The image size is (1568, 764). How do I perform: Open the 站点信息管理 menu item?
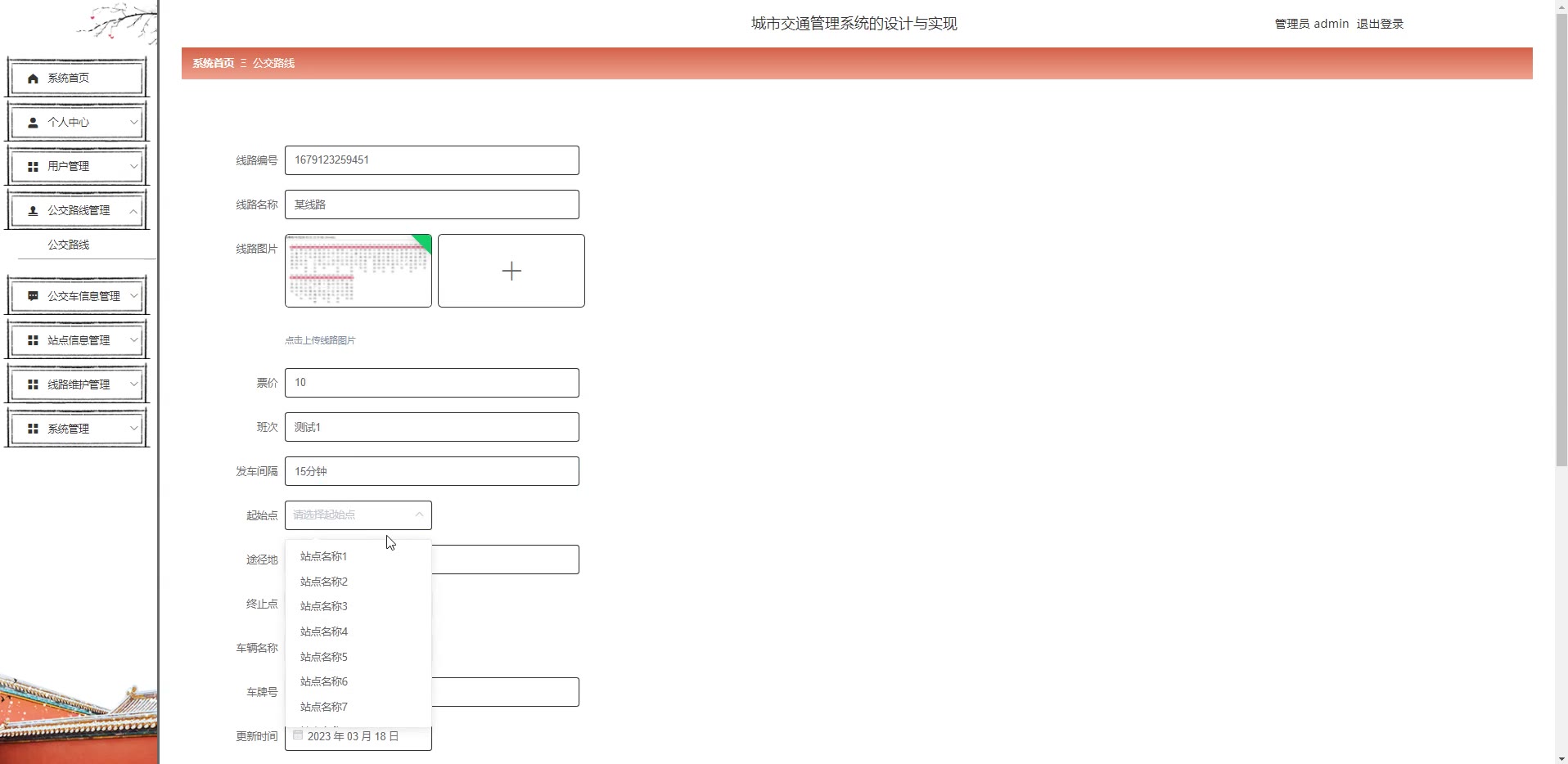77,340
